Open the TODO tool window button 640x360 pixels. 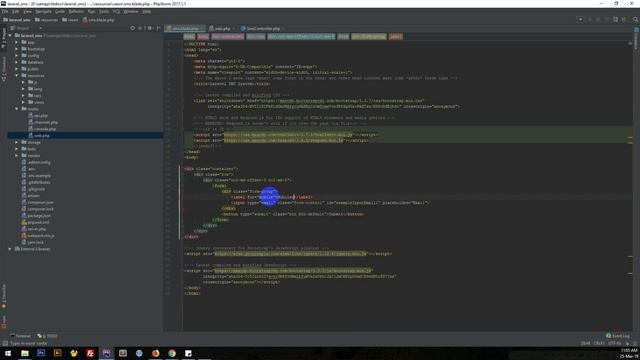[48, 336]
